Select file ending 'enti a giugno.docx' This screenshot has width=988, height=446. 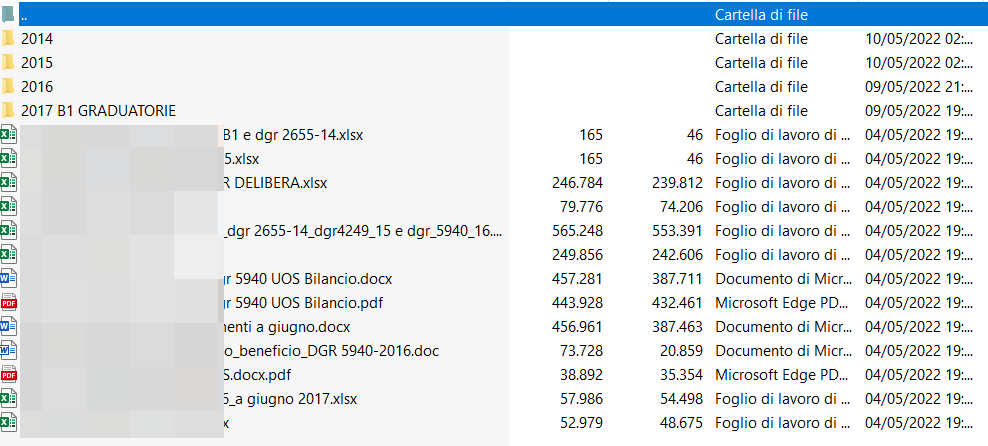(285, 327)
